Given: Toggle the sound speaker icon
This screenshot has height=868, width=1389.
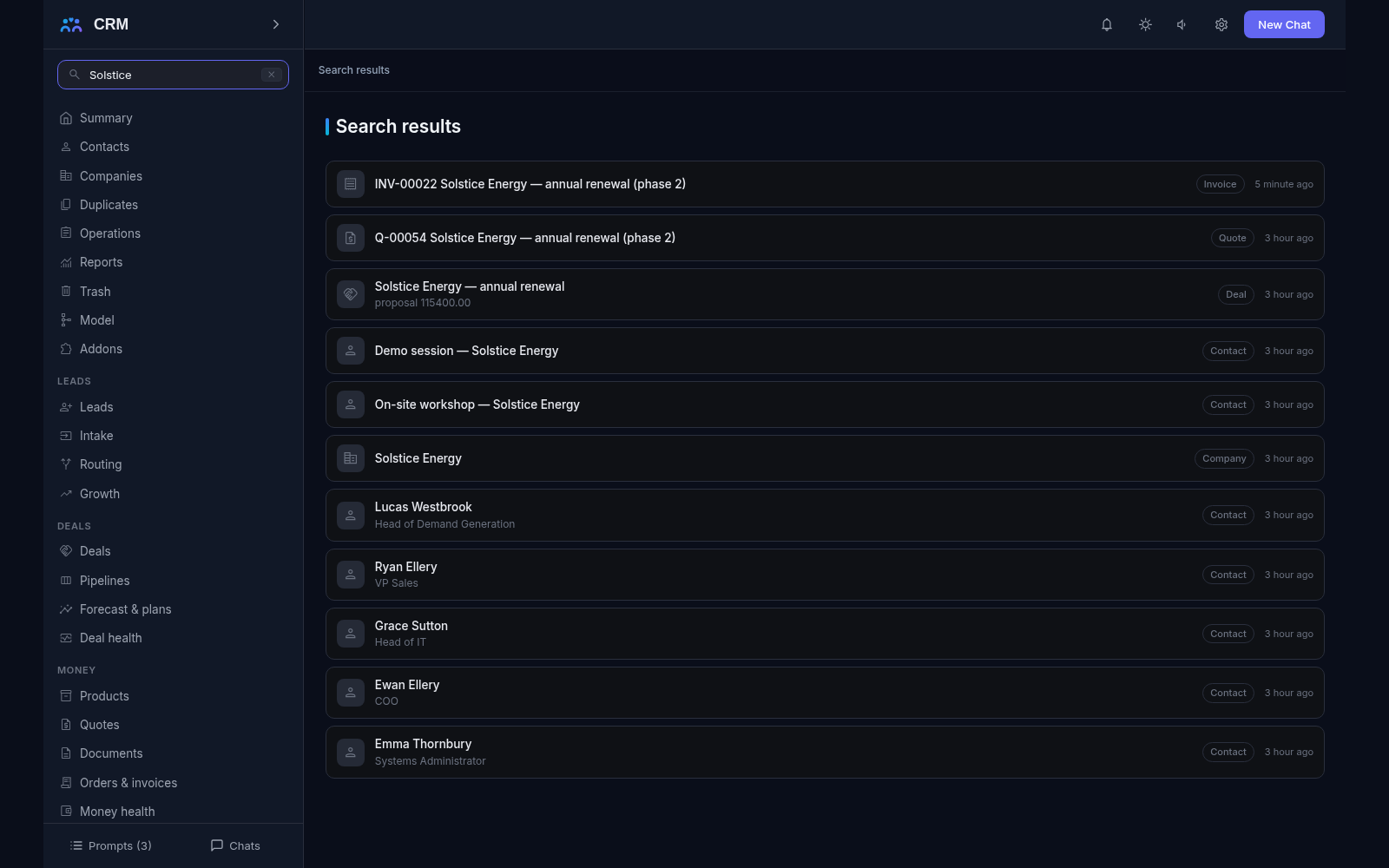Looking at the screenshot, I should 1182,24.
